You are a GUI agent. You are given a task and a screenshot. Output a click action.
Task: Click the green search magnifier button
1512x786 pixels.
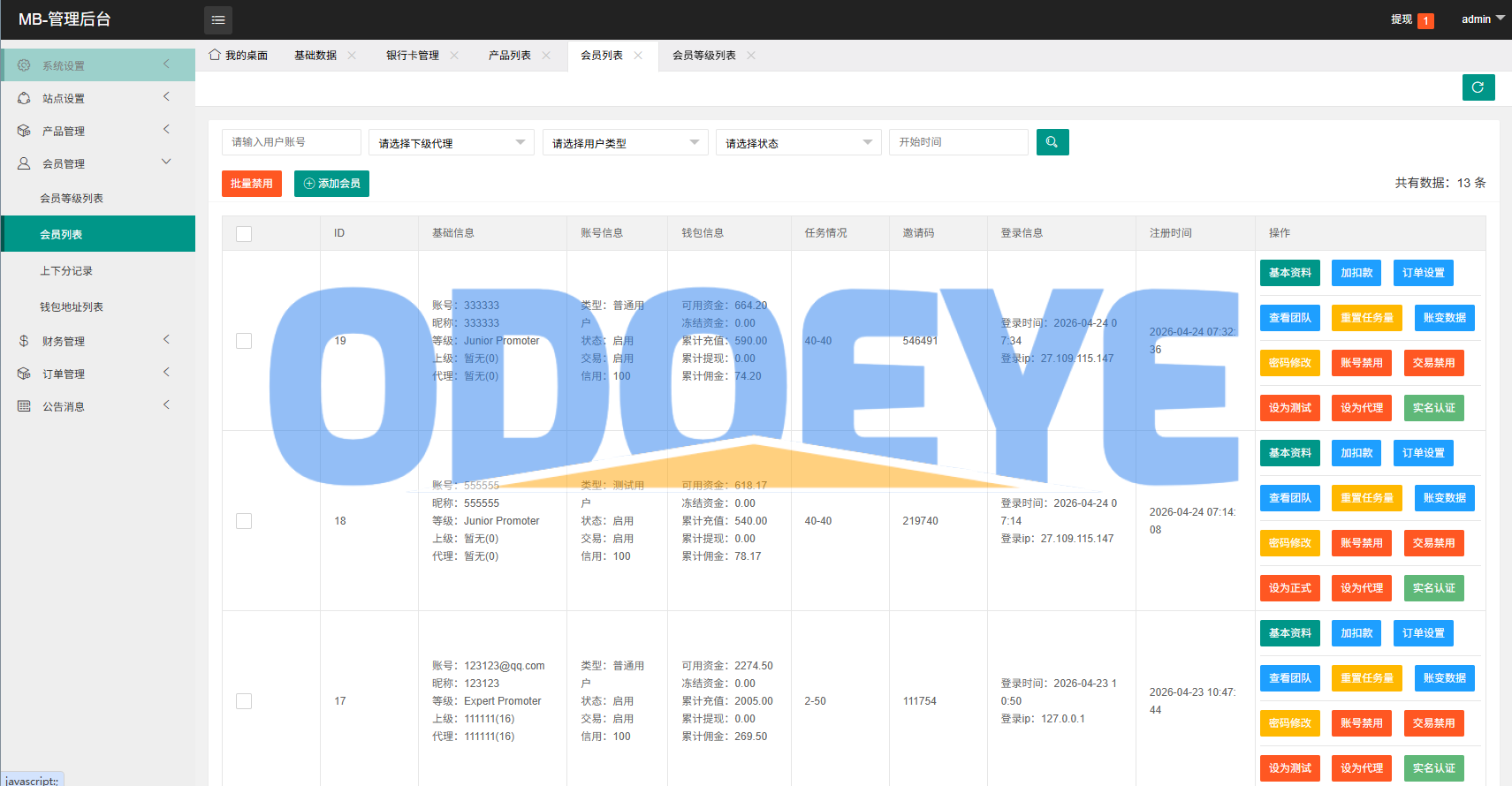coord(1052,142)
